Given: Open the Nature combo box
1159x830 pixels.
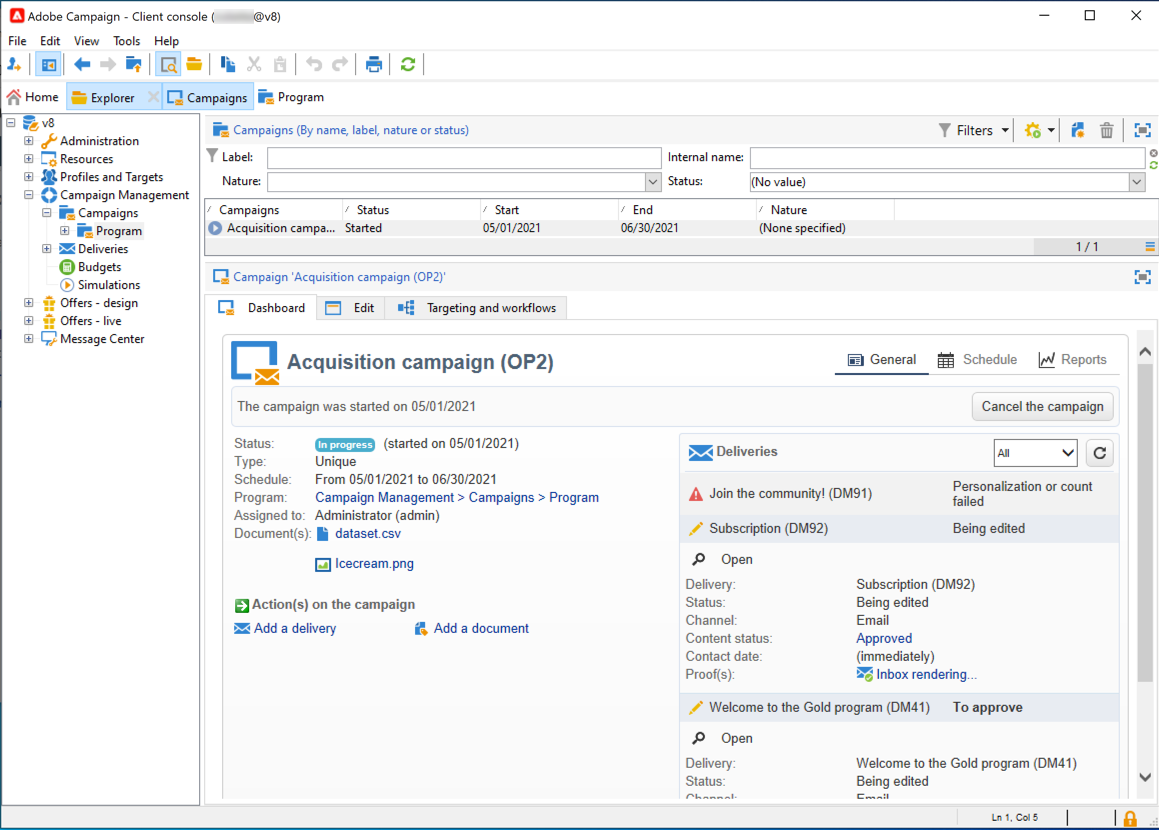Looking at the screenshot, I should pos(653,182).
